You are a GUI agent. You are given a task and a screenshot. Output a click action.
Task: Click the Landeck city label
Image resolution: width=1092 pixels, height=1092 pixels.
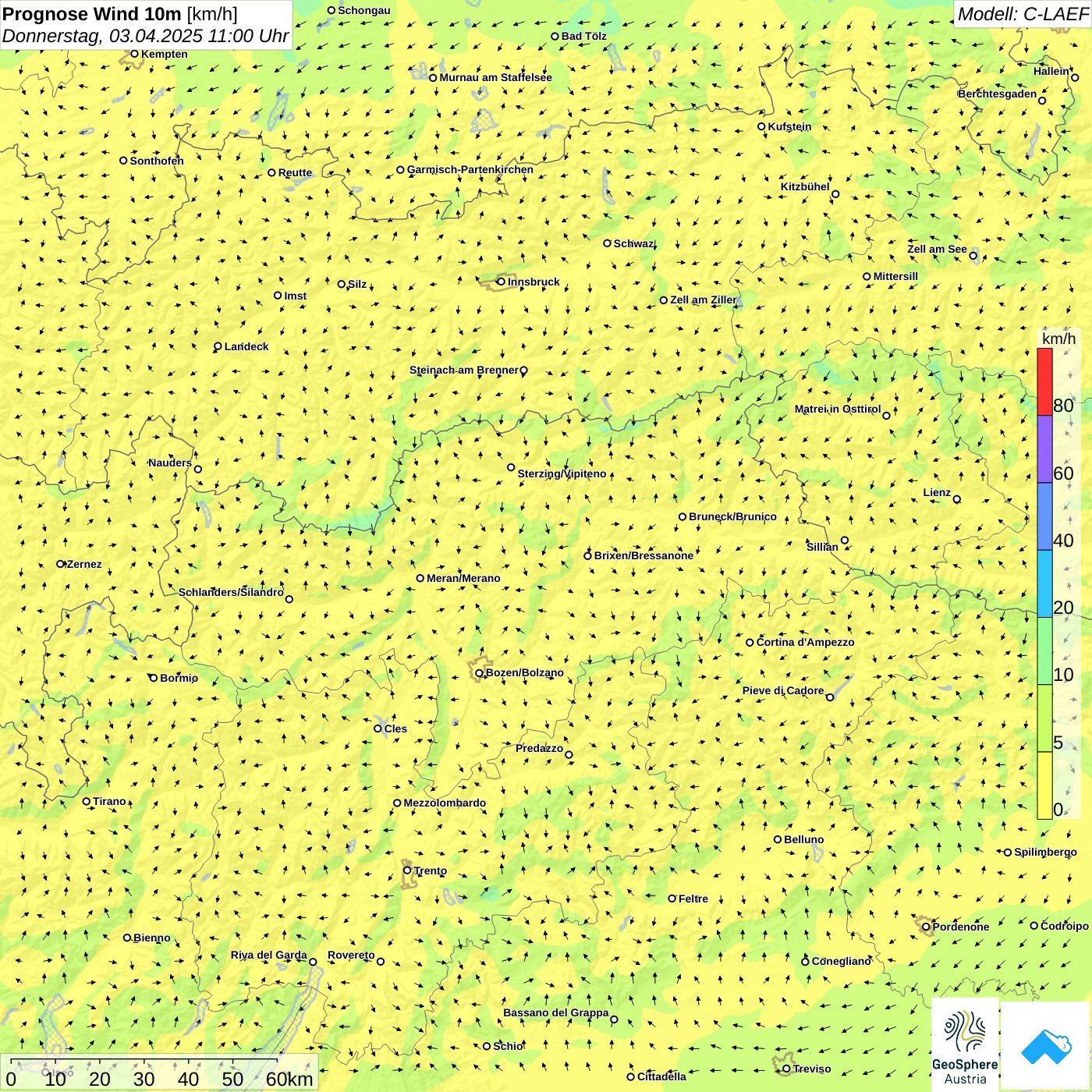(x=246, y=346)
